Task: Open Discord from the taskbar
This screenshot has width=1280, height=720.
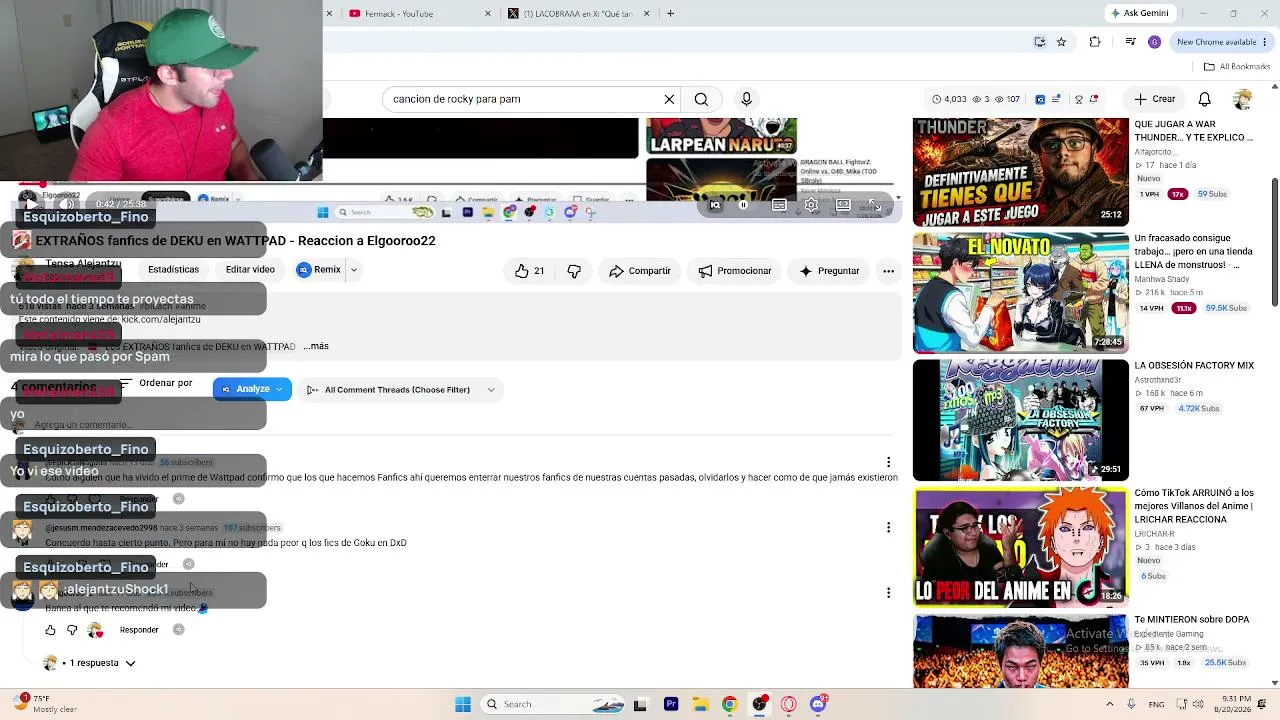Action: click(819, 704)
